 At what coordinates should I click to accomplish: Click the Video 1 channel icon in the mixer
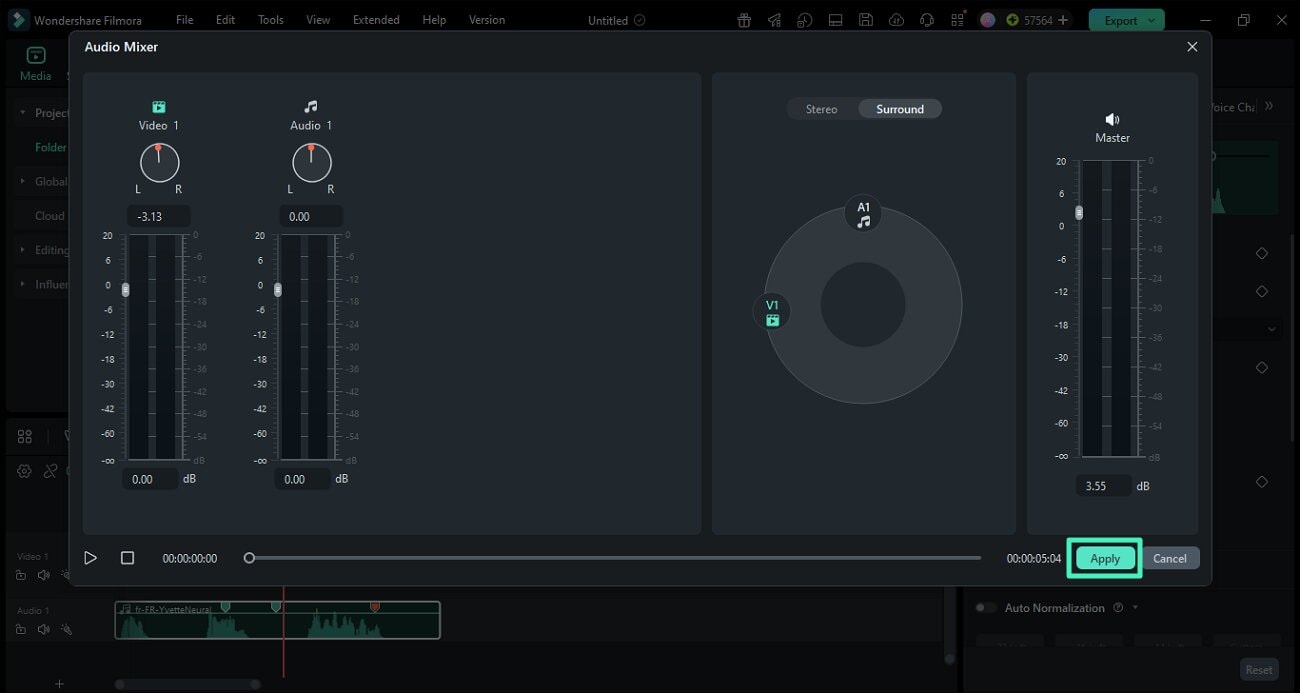(158, 107)
